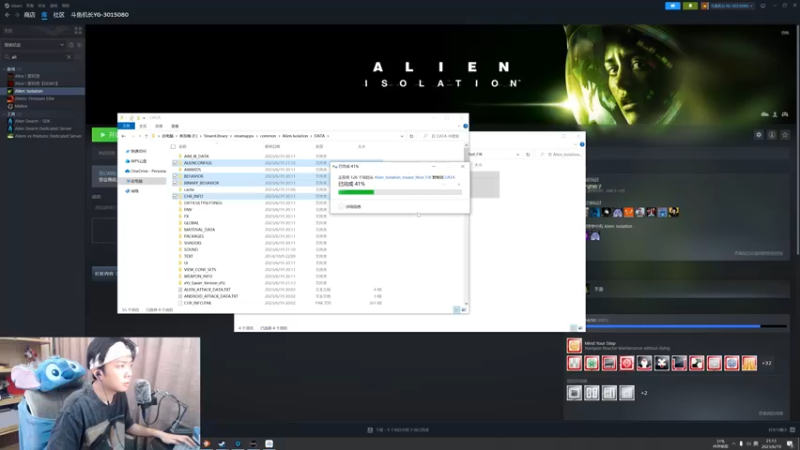Click the DATA folder search box

442,136
